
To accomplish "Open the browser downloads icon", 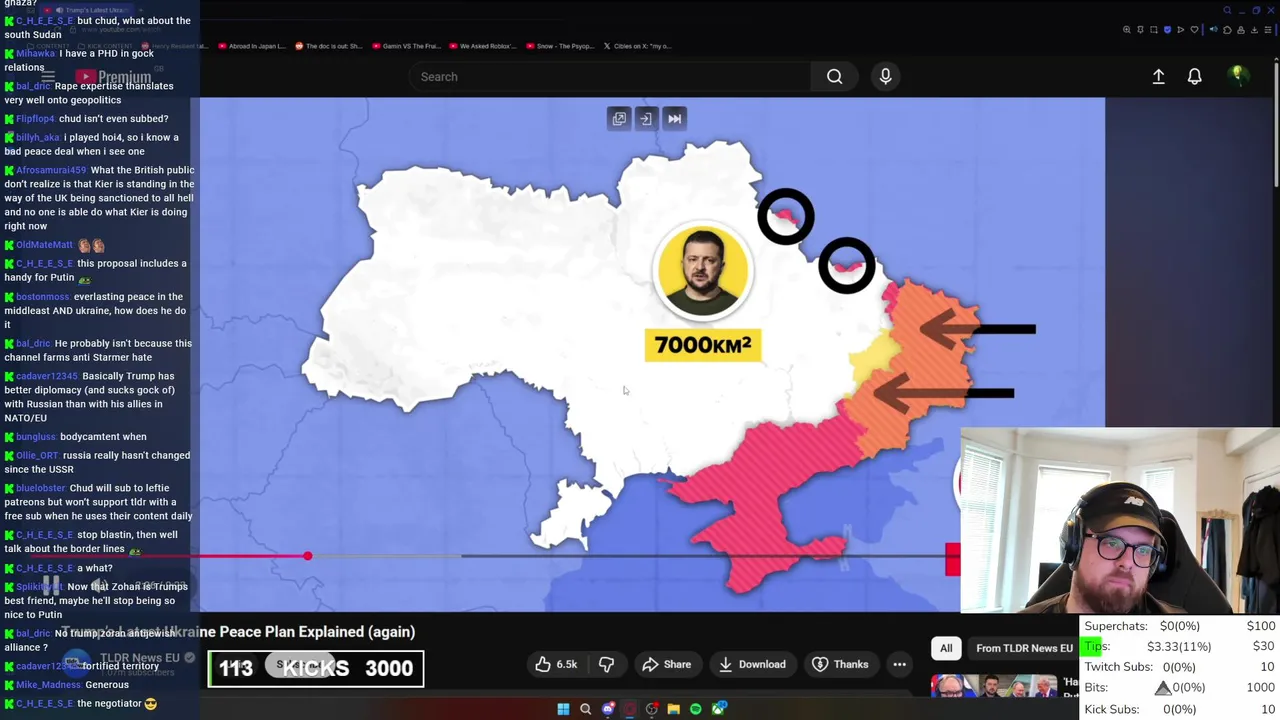I will point(1254,30).
